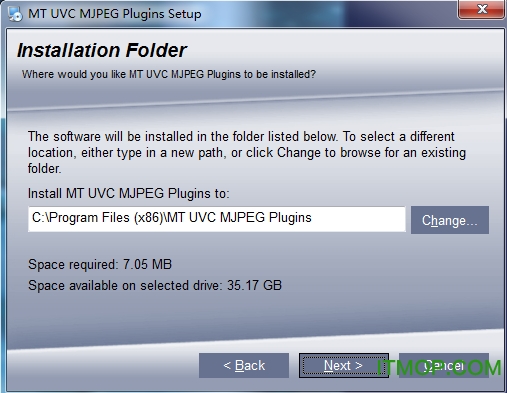Image resolution: width=507 pixels, height=393 pixels.
Task: Select the 'Where would you like' subtitle text
Action: point(169,74)
